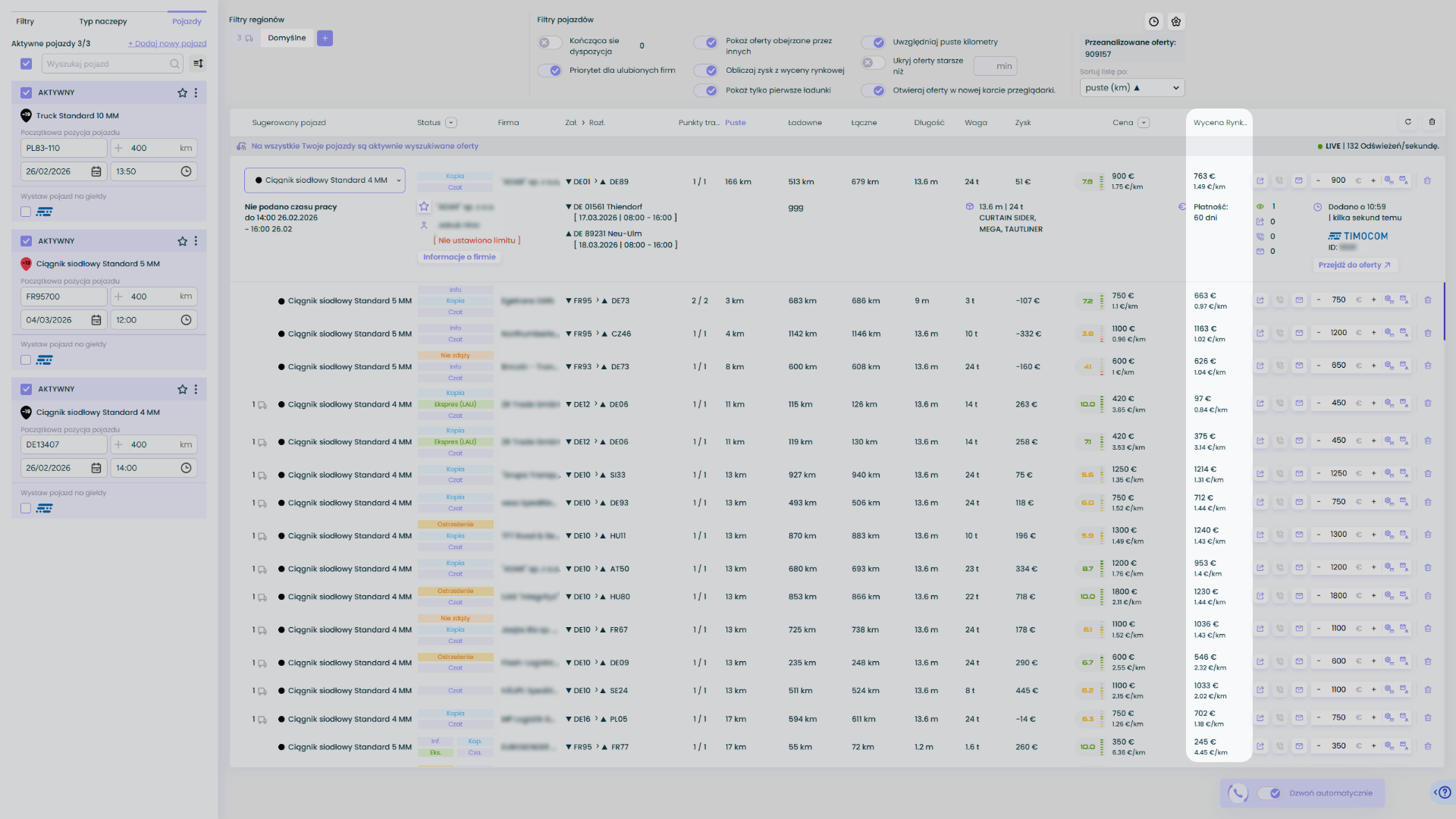Open the settings gear icon near offers counter
This screenshot has width=1456, height=819.
(x=1176, y=22)
